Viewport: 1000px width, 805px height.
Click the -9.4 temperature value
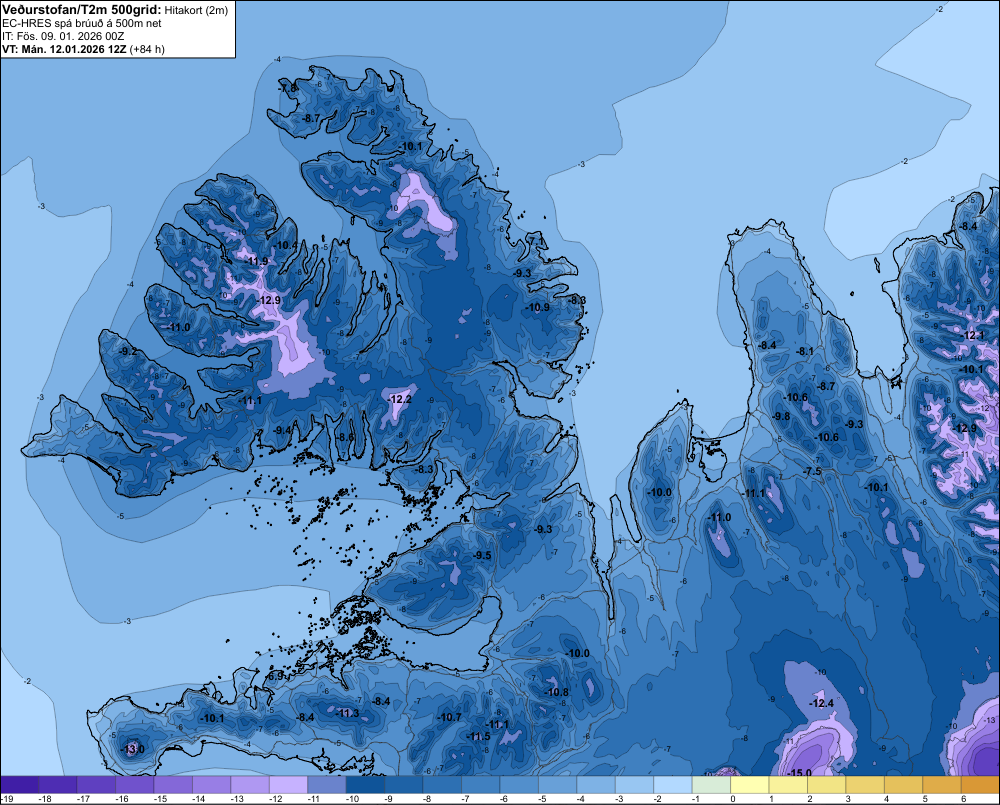pyautogui.click(x=282, y=430)
